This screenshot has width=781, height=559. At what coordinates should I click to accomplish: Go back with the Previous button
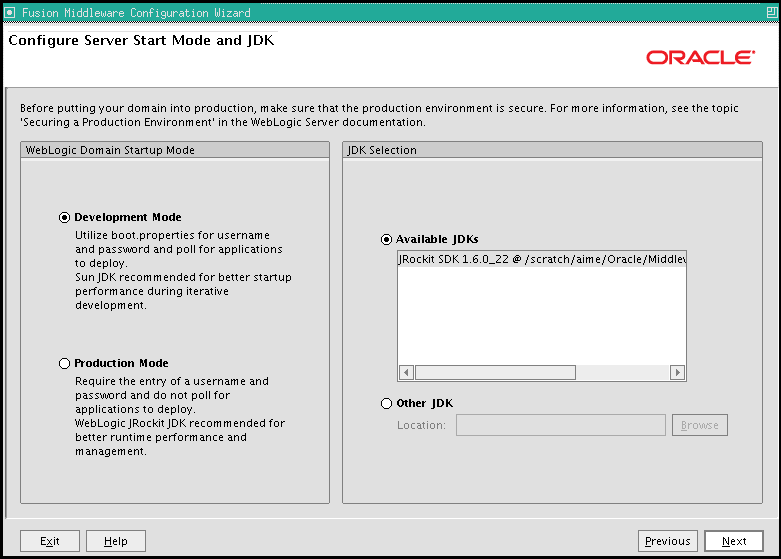[x=667, y=541]
